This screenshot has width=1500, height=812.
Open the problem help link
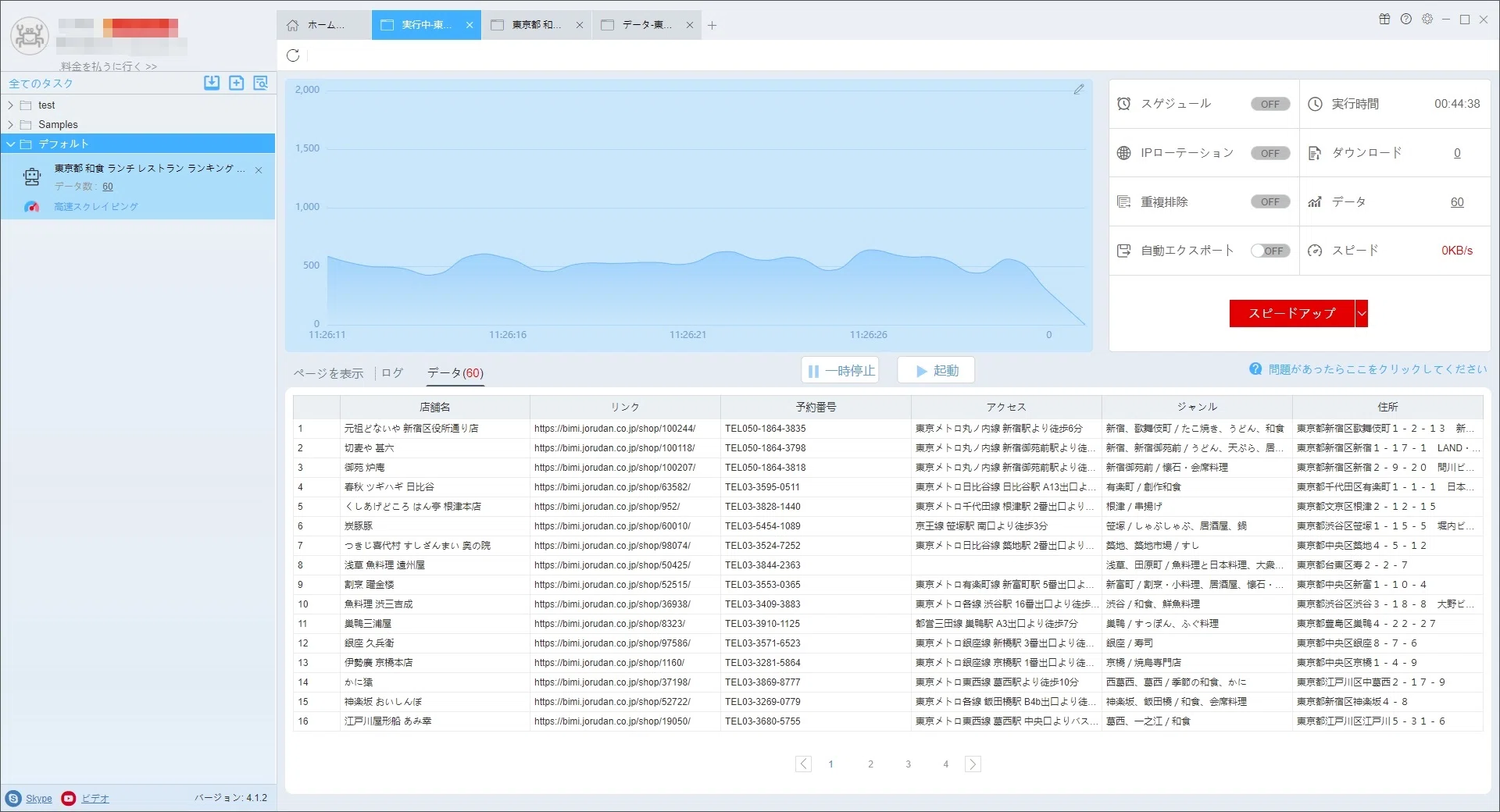(x=1378, y=369)
